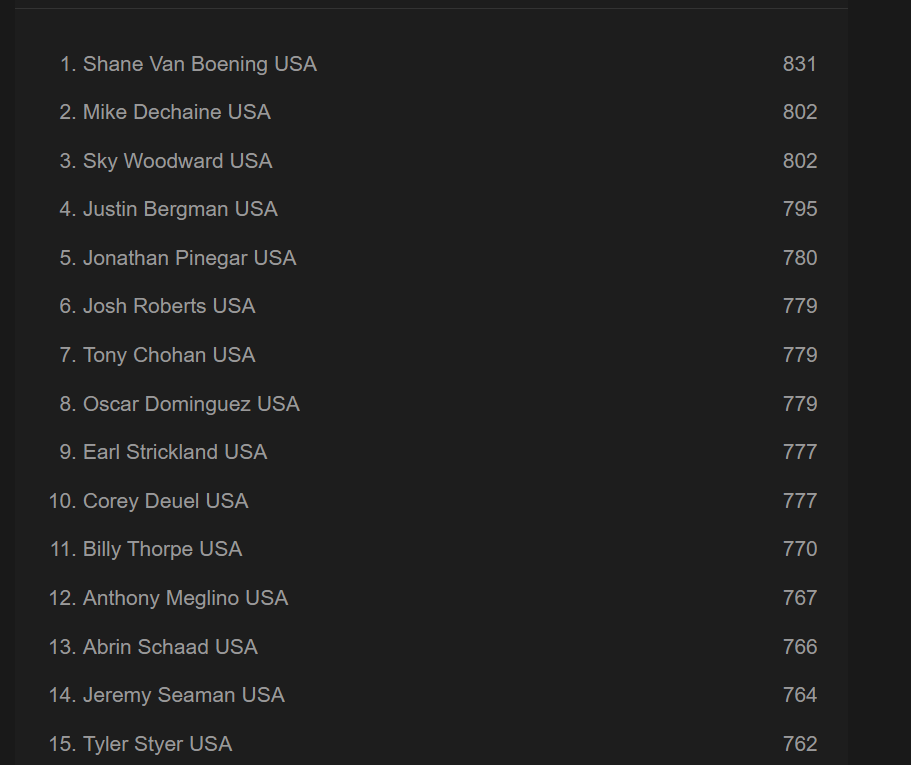The image size is (911, 765).
Task: Select the 795 rating beside Justin Bergman
Action: click(800, 209)
